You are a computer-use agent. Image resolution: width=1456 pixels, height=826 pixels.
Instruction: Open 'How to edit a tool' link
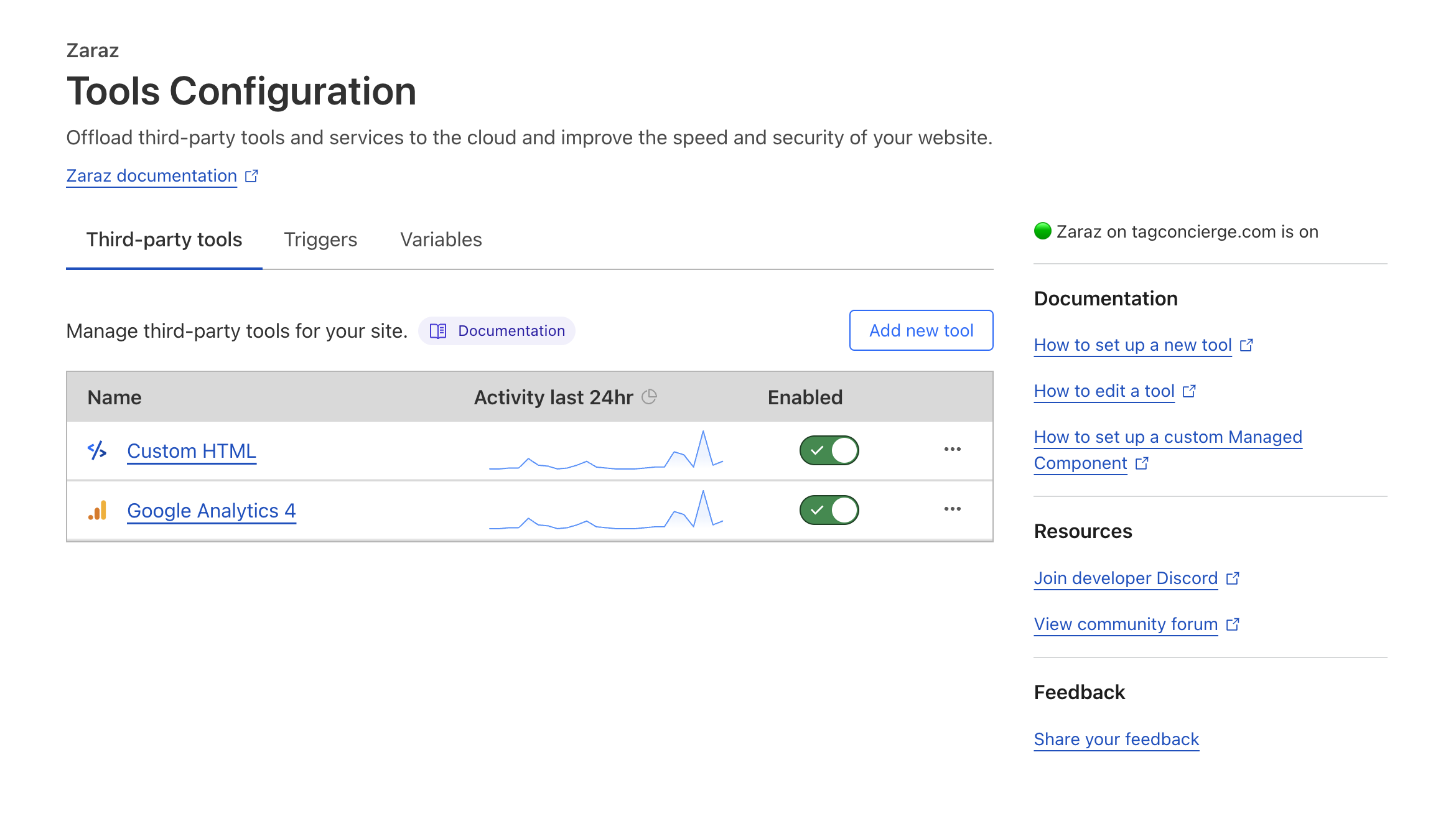(1104, 391)
